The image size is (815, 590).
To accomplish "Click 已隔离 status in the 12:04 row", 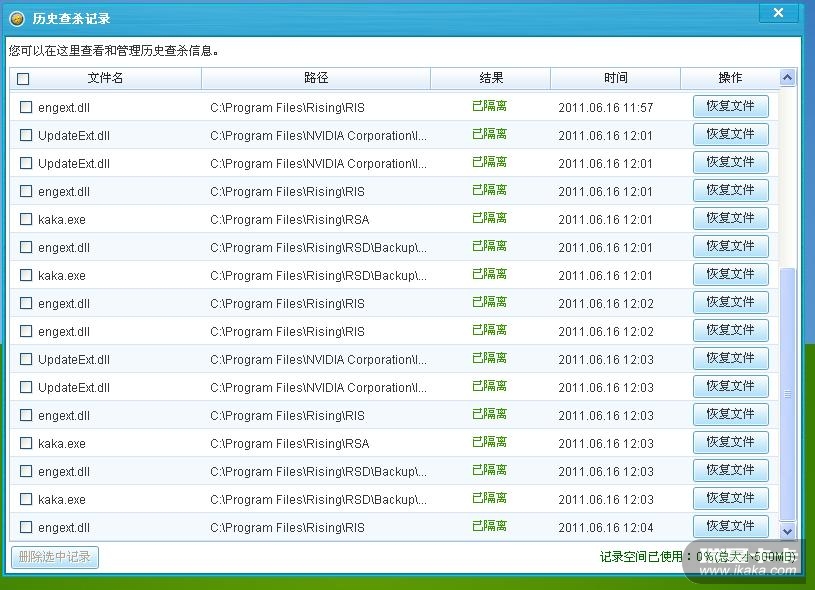I will point(489,526).
